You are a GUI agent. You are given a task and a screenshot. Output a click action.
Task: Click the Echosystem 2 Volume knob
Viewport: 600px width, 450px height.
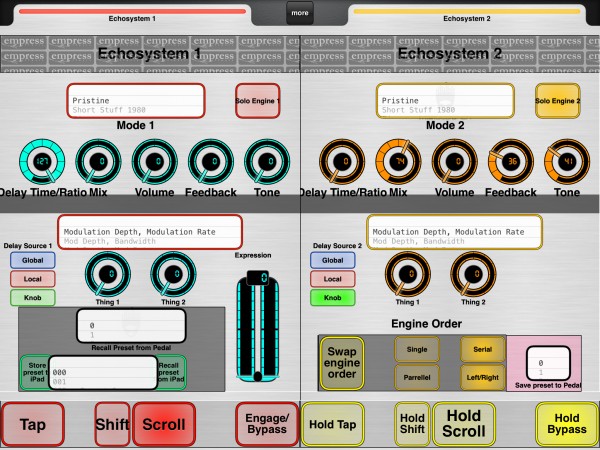(x=455, y=161)
